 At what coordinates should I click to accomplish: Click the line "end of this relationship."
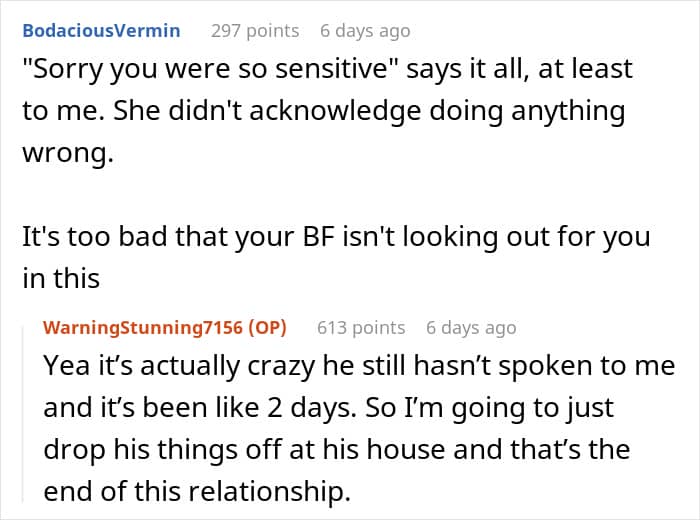tap(197, 491)
